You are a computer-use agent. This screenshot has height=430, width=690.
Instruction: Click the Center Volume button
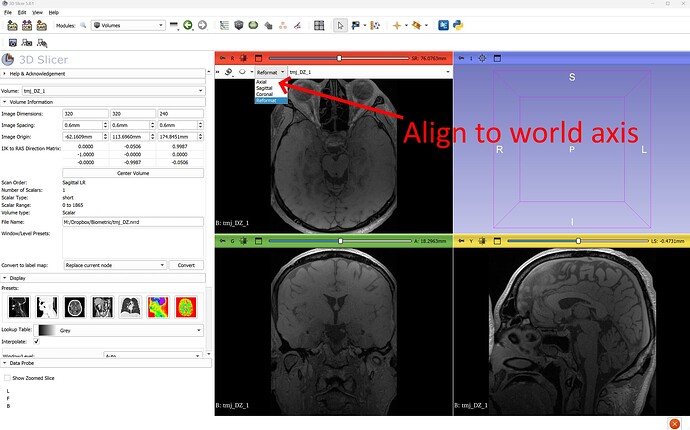point(133,173)
